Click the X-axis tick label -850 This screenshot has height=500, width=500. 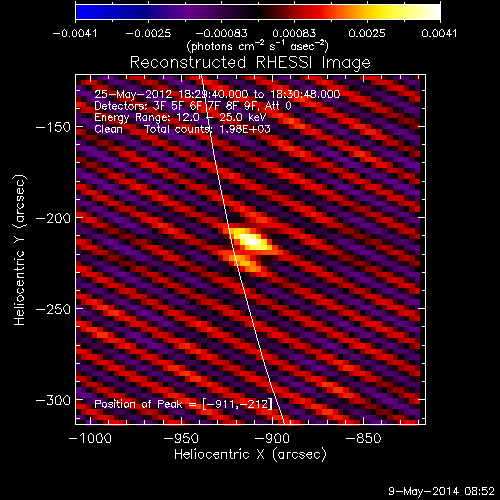point(363,438)
